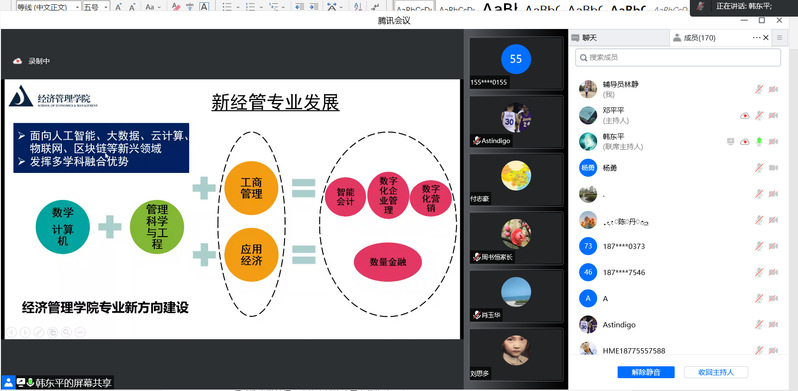Open the members panel more-options (three dots) icon
The image size is (798, 391).
click(x=756, y=38)
